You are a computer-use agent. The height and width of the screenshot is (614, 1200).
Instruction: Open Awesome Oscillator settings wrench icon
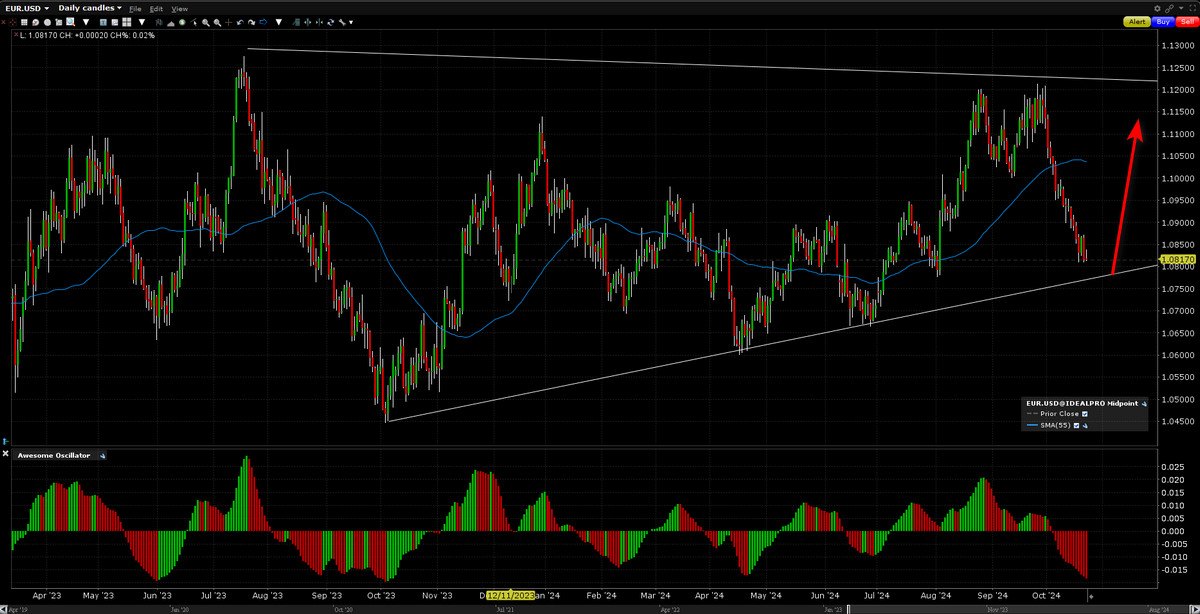(x=101, y=455)
